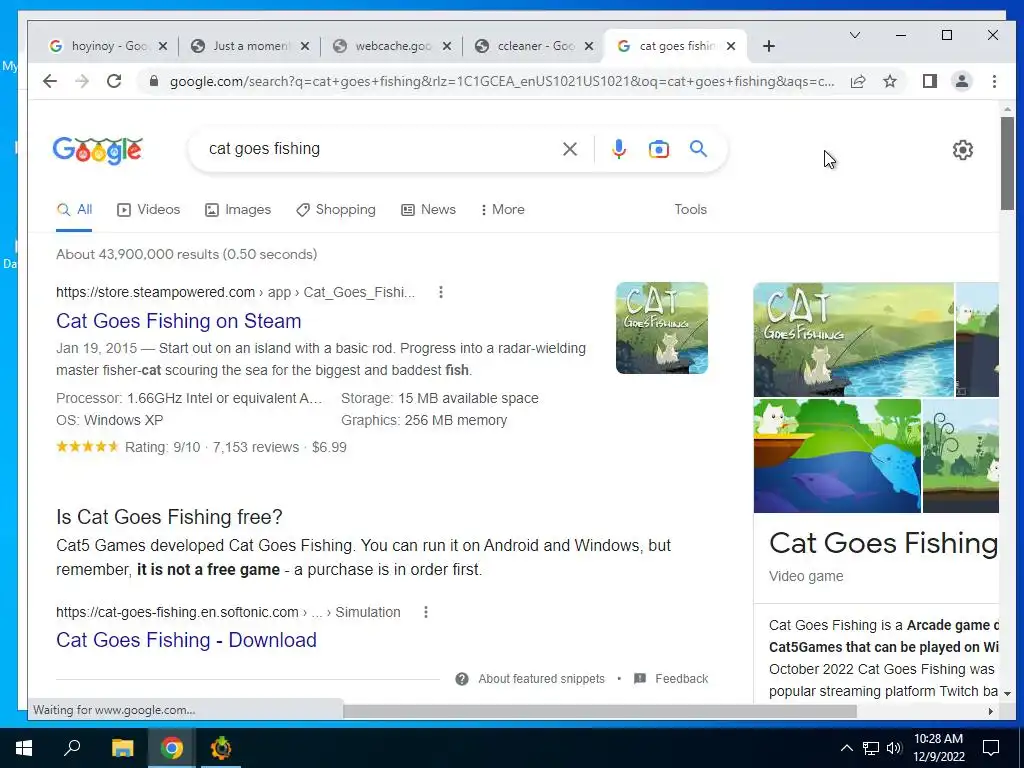Open Windows taskbar search
1024x768 pixels.
[x=72, y=748]
